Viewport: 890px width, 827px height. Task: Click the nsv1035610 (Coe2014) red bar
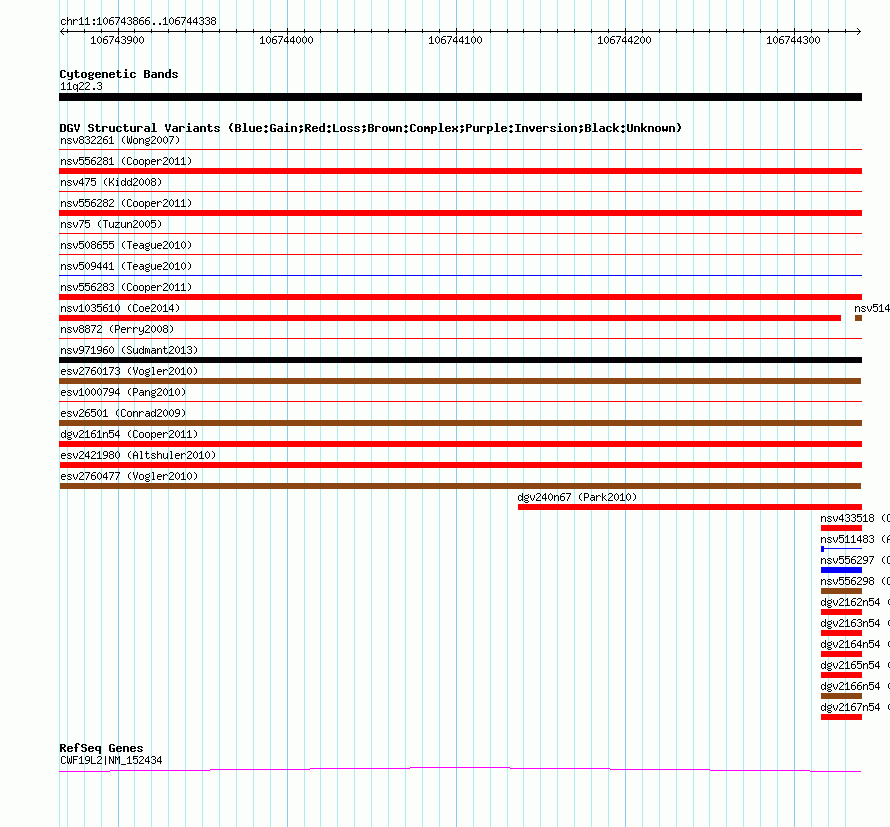(x=450, y=318)
